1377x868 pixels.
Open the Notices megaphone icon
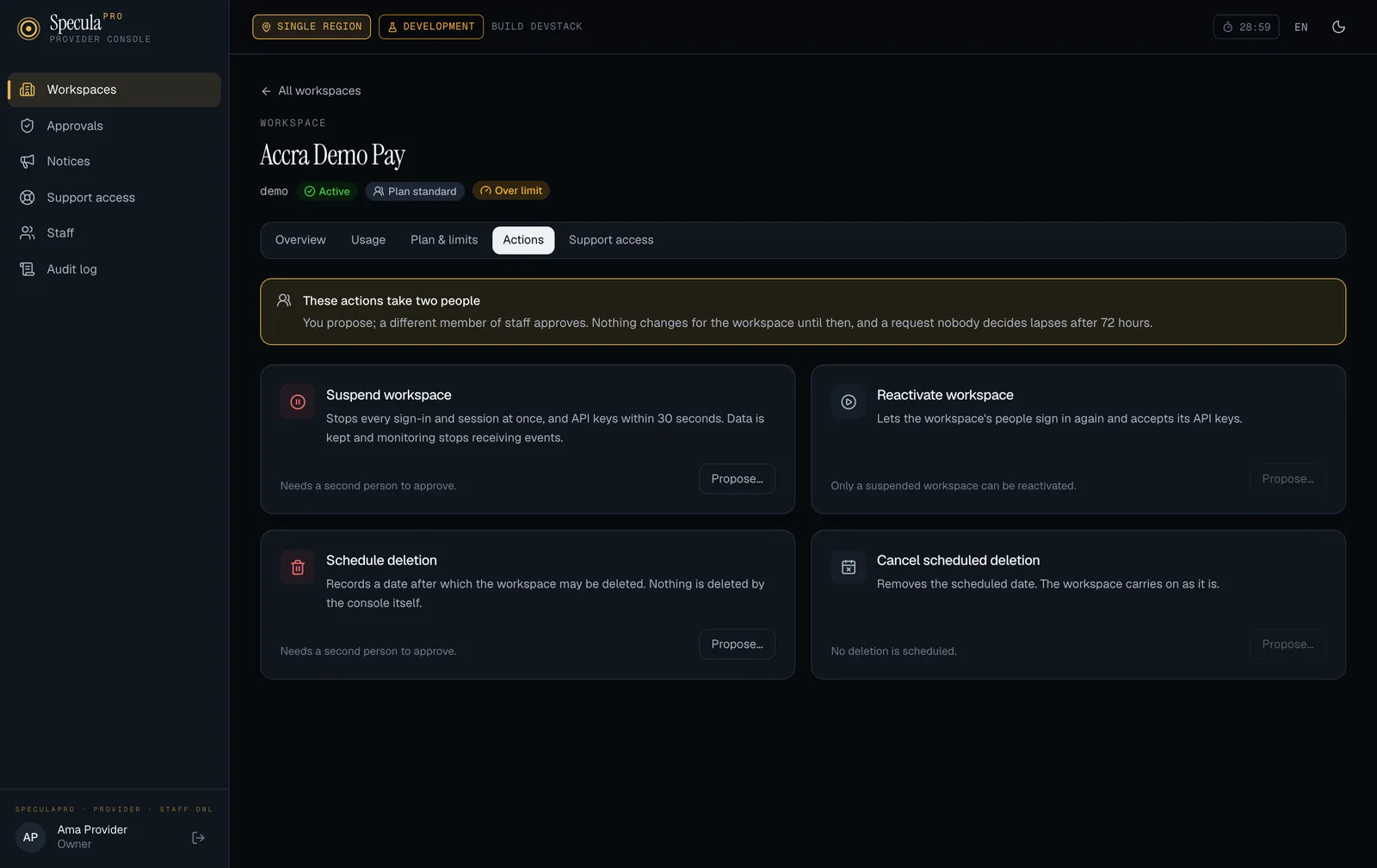28,161
